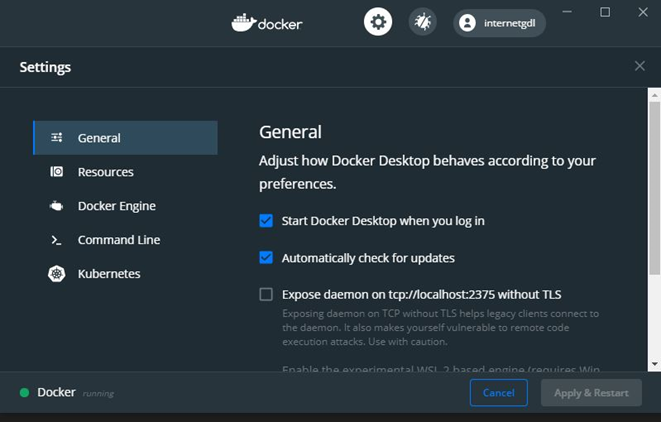
Task: Minimize the Docker Desktop window
Action: [567, 12]
